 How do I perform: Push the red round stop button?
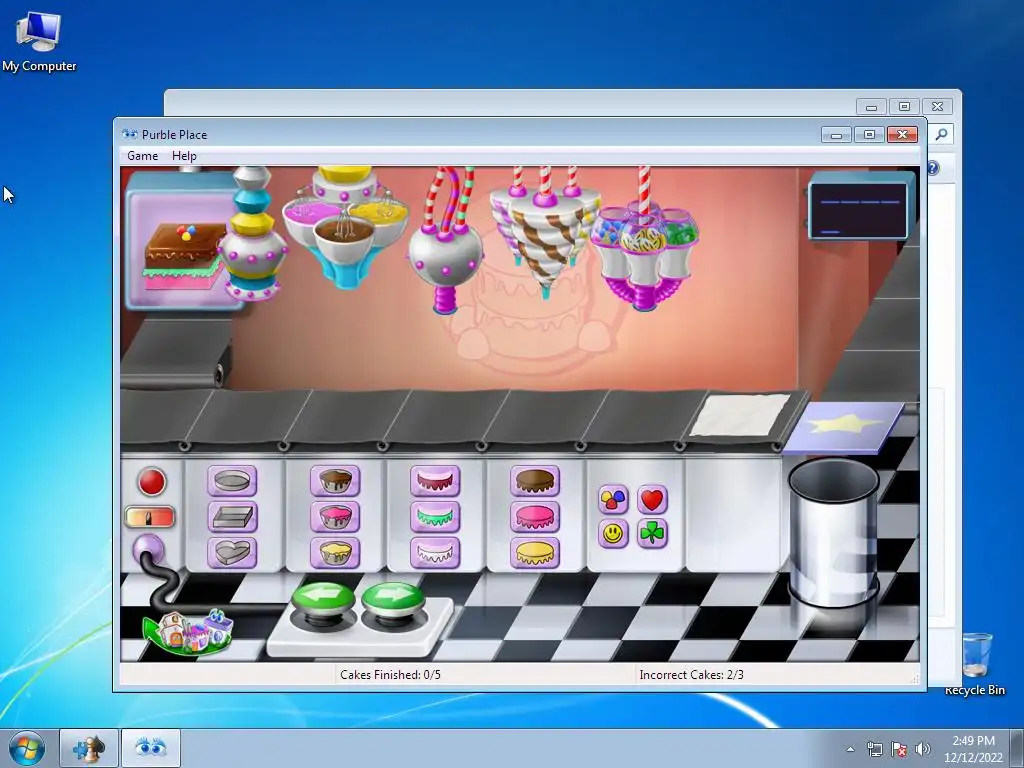[x=152, y=482]
